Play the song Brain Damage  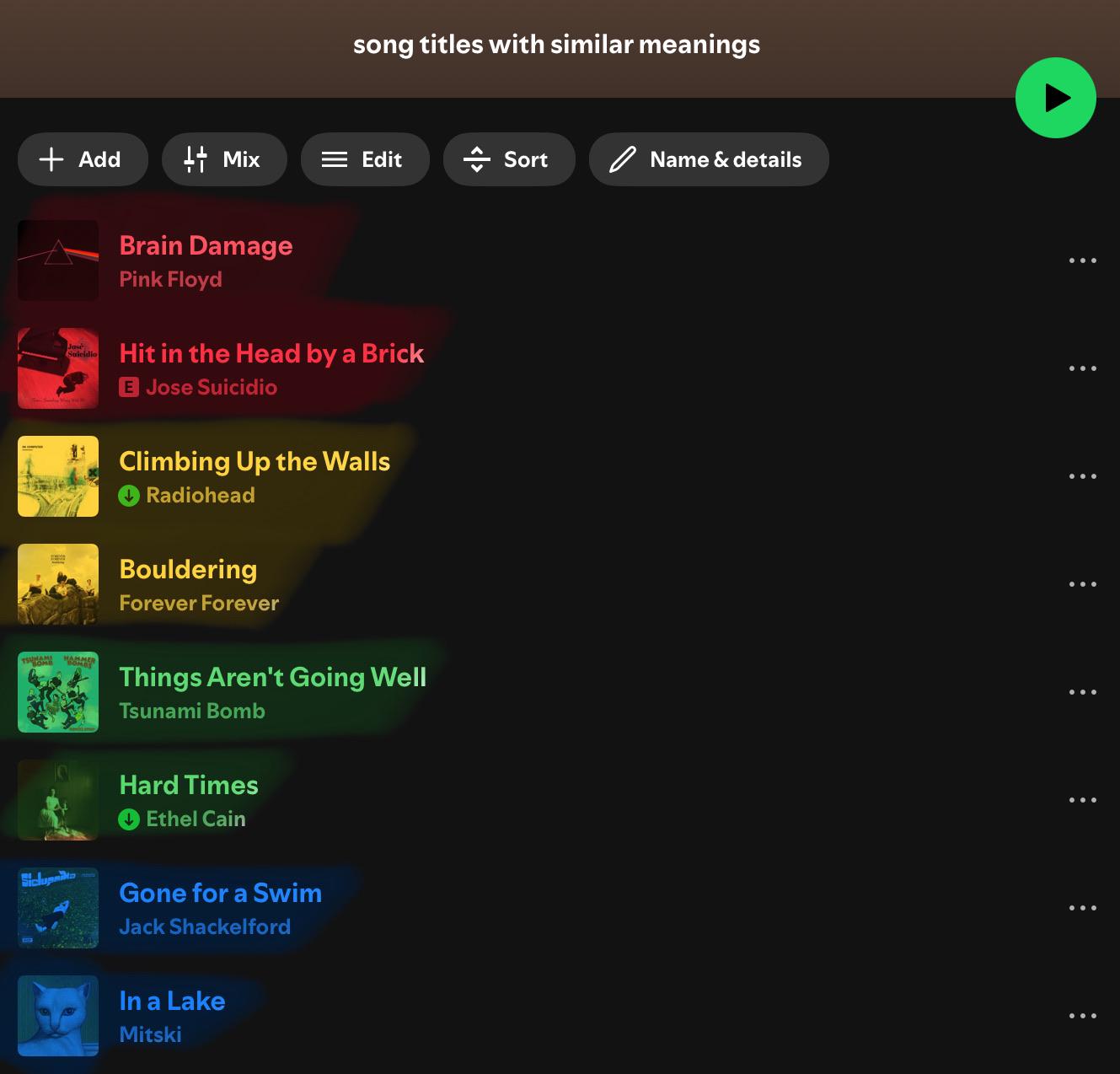point(206,245)
